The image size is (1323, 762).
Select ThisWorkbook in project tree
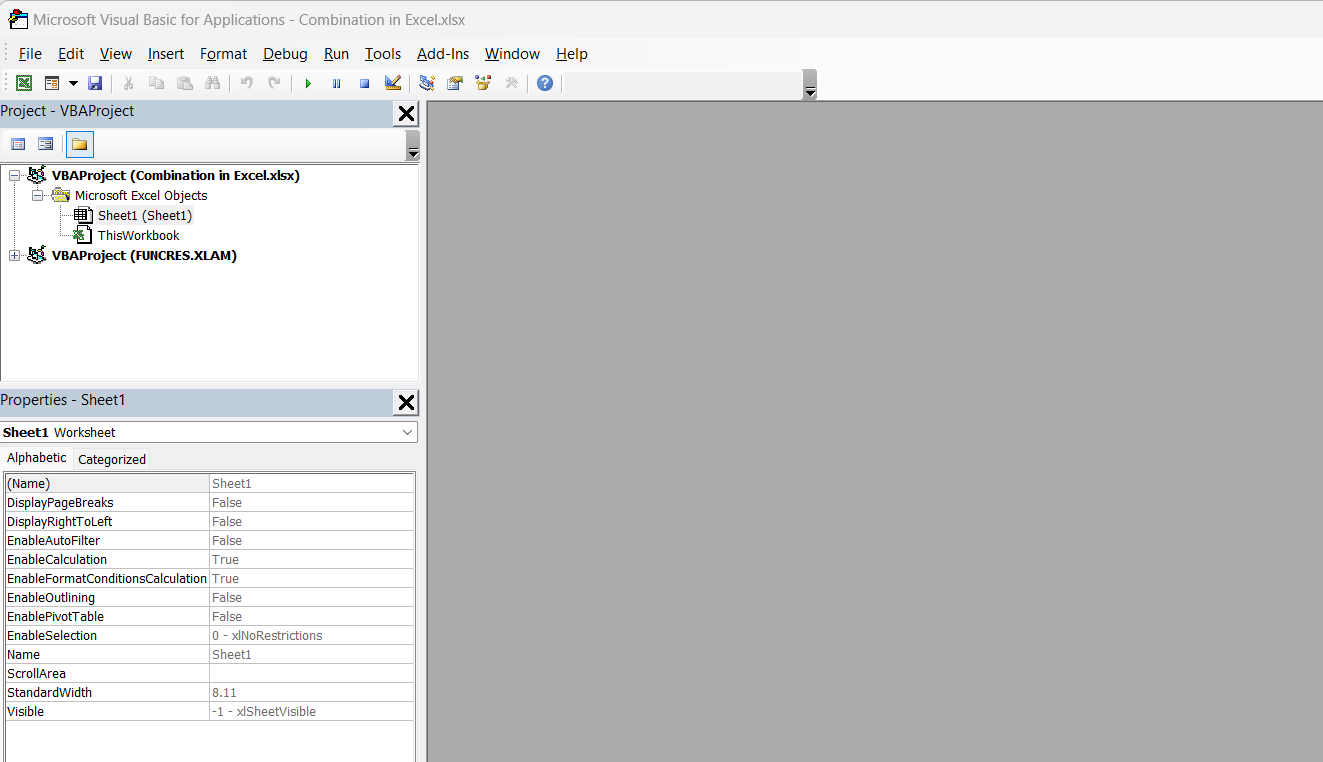tap(138, 235)
